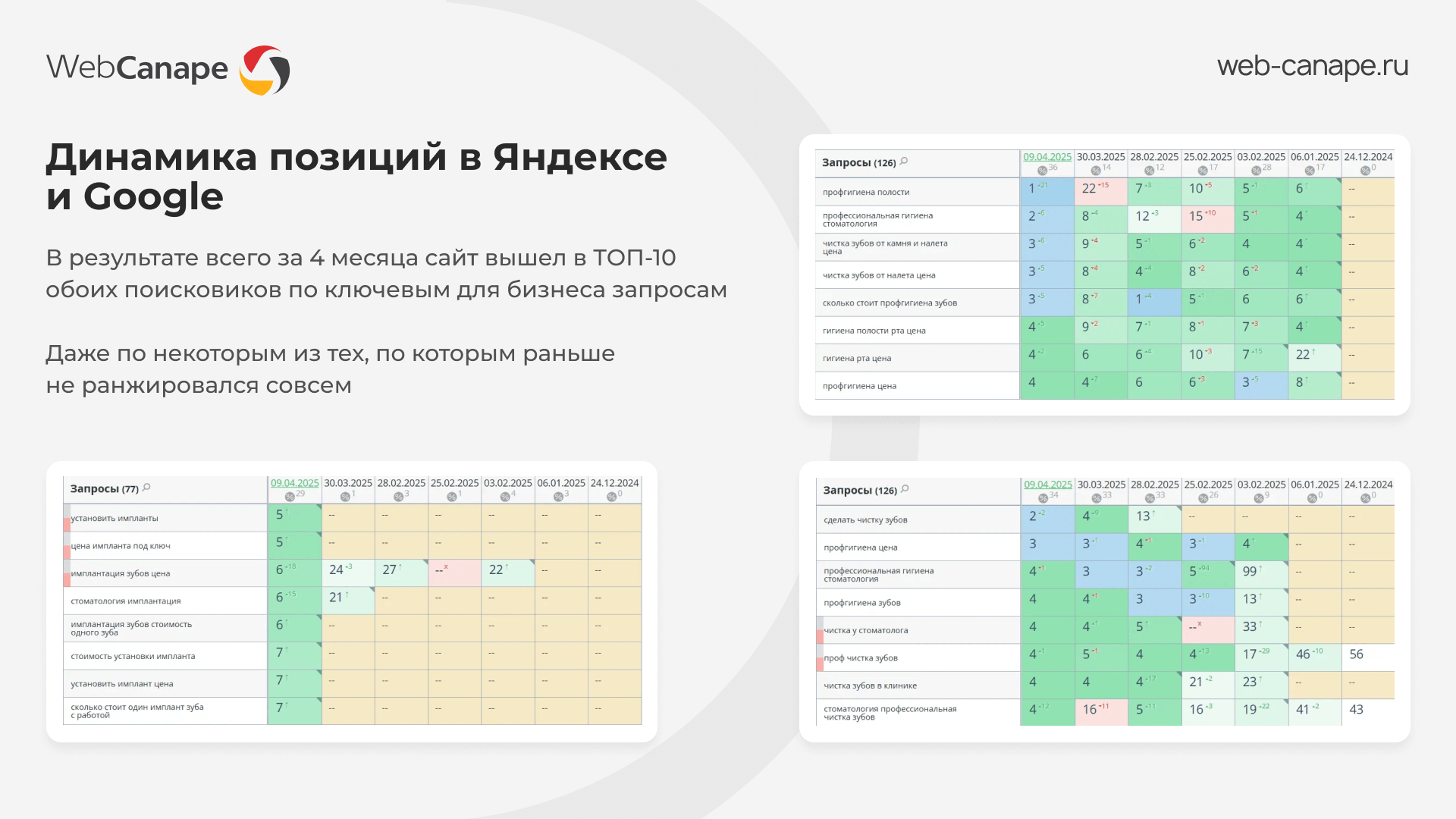Click percent icon showing 29 in Запросы (77) table
Image resolution: width=1456 pixels, height=819 pixels.
coord(290,496)
